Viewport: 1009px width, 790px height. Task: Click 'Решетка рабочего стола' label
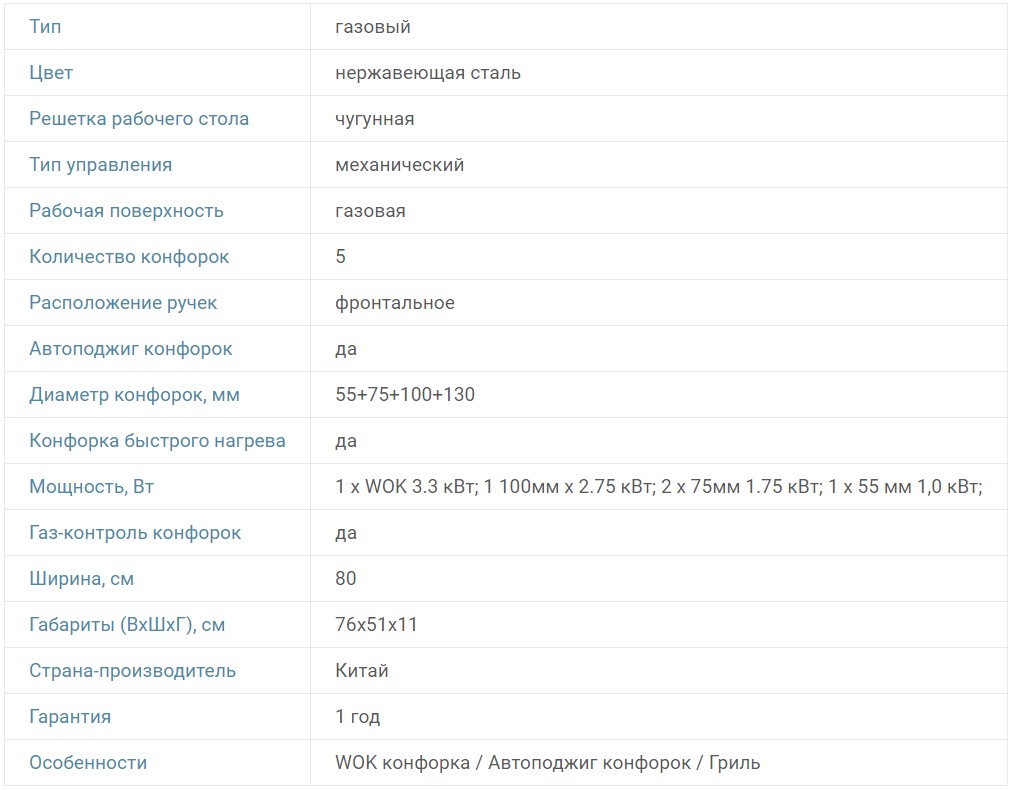(139, 119)
